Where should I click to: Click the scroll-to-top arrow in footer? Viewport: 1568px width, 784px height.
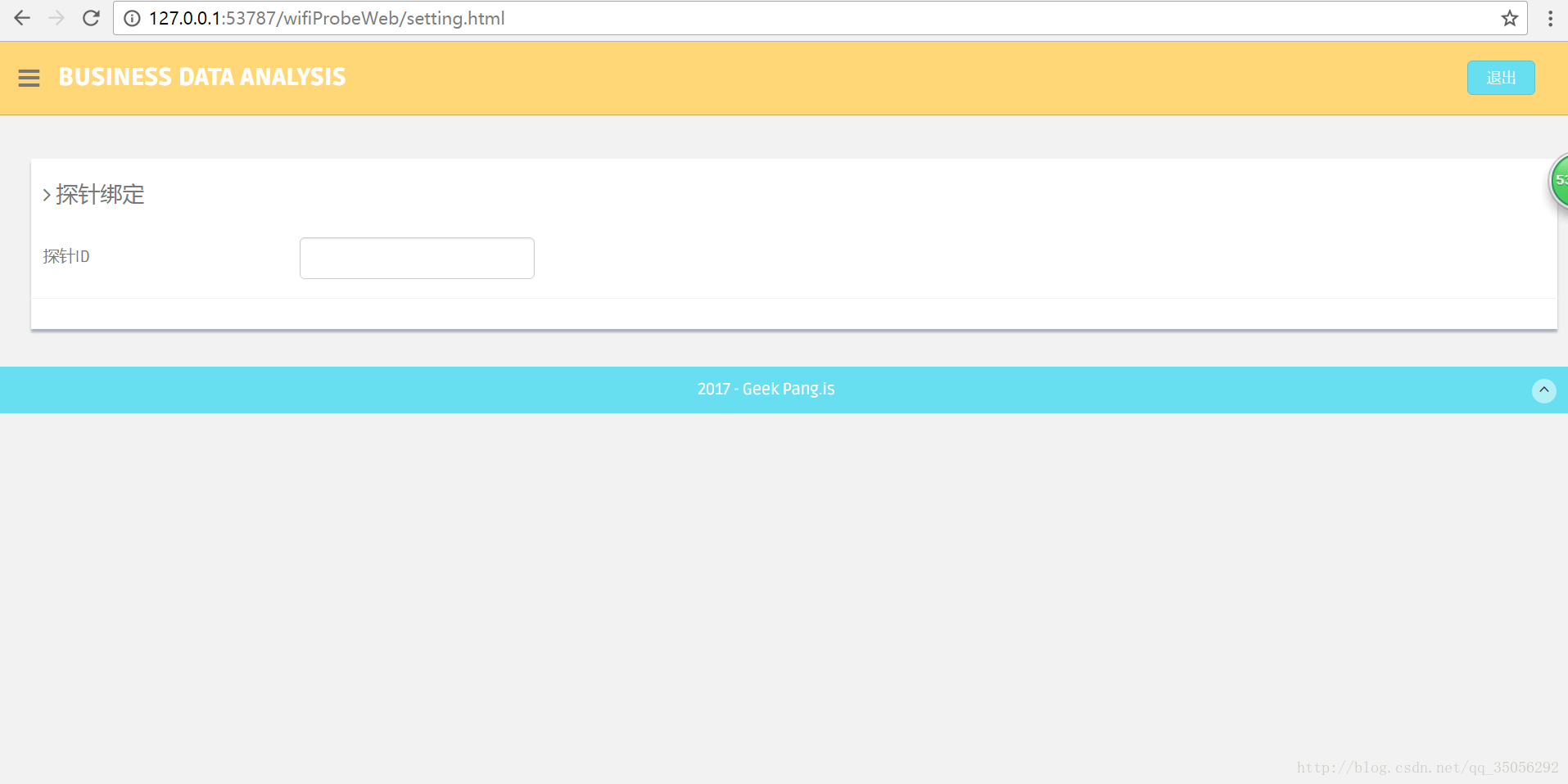1543,390
